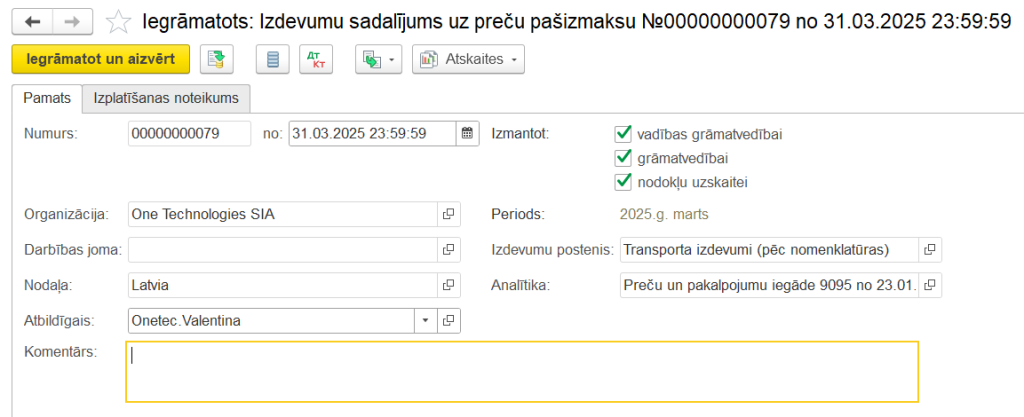Open the Izdevumu postenis item via its icon
Screen dimensions: 1024x417
coord(930,249)
